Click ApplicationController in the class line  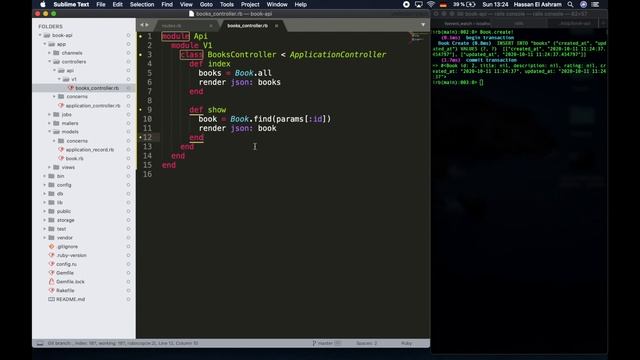338,54
